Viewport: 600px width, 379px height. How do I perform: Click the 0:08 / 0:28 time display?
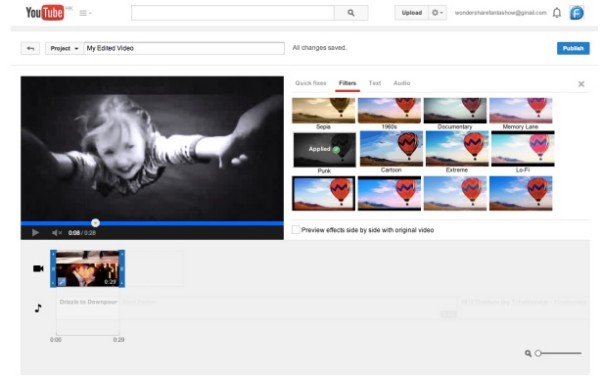click(82, 233)
